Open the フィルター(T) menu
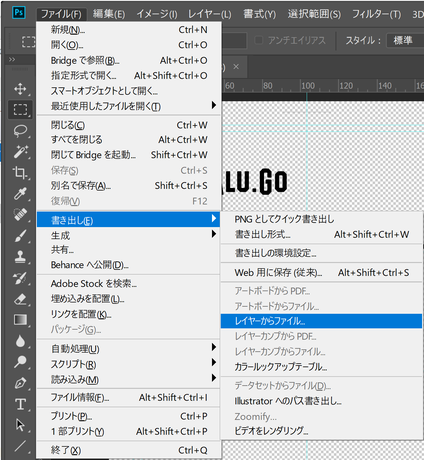 pos(376,14)
